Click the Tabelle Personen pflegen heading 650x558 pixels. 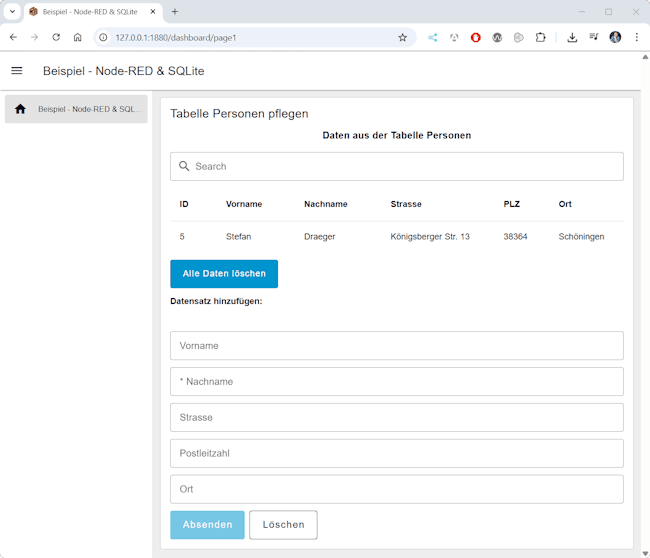tap(239, 114)
